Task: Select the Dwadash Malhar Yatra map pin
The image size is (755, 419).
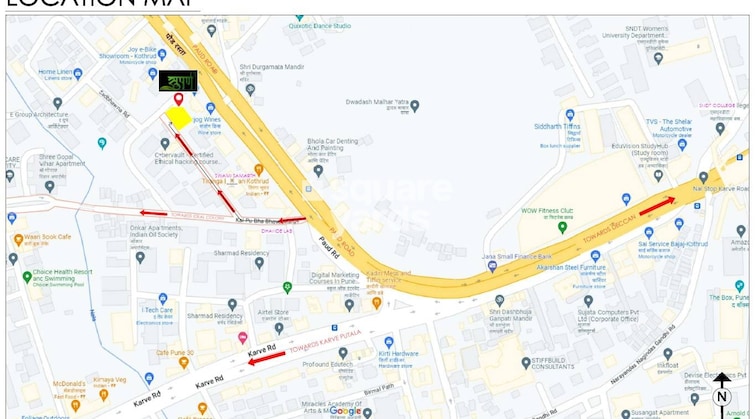Action: [415, 105]
